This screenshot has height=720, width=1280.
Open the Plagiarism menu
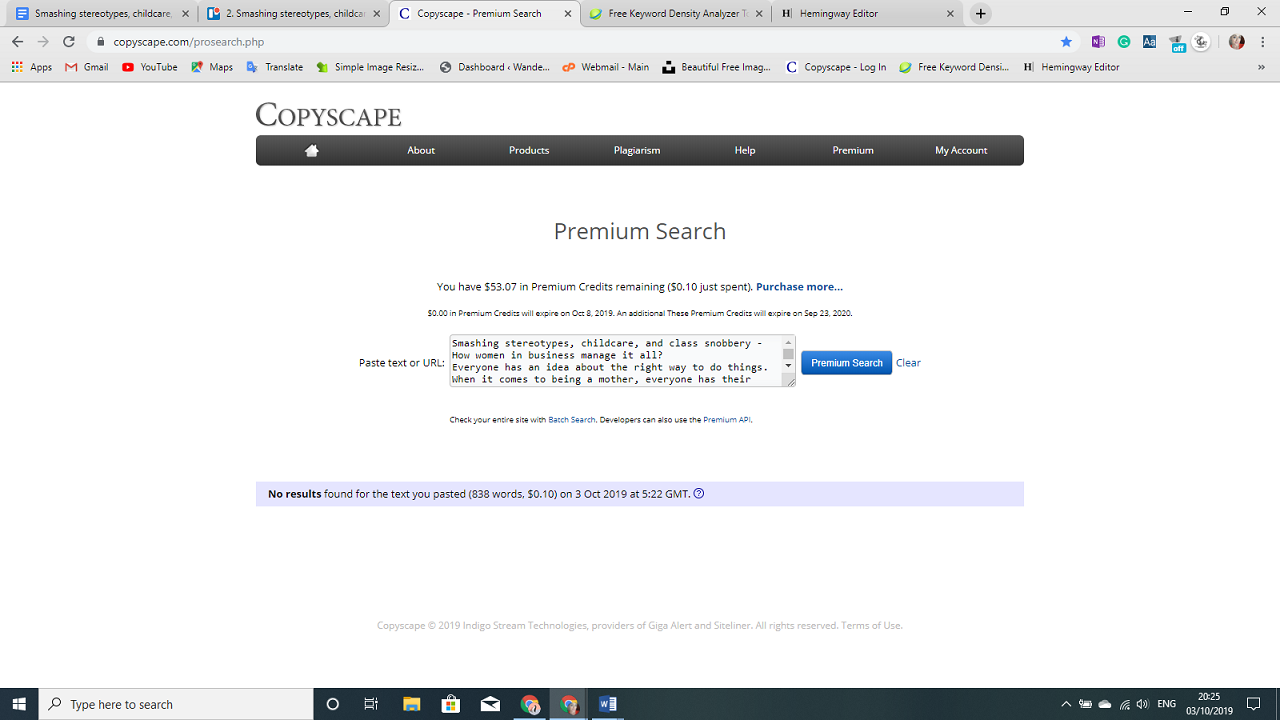637,150
